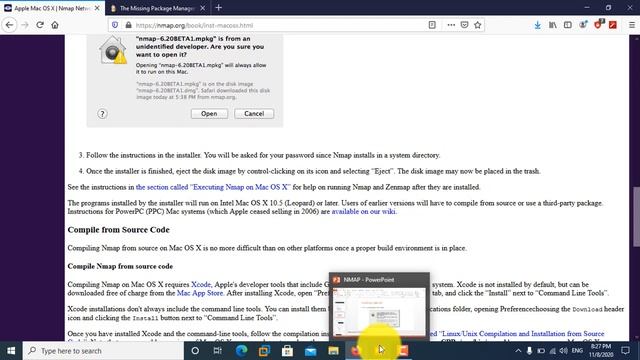
Task: Go to the Firefox home page
Action: (55, 25)
